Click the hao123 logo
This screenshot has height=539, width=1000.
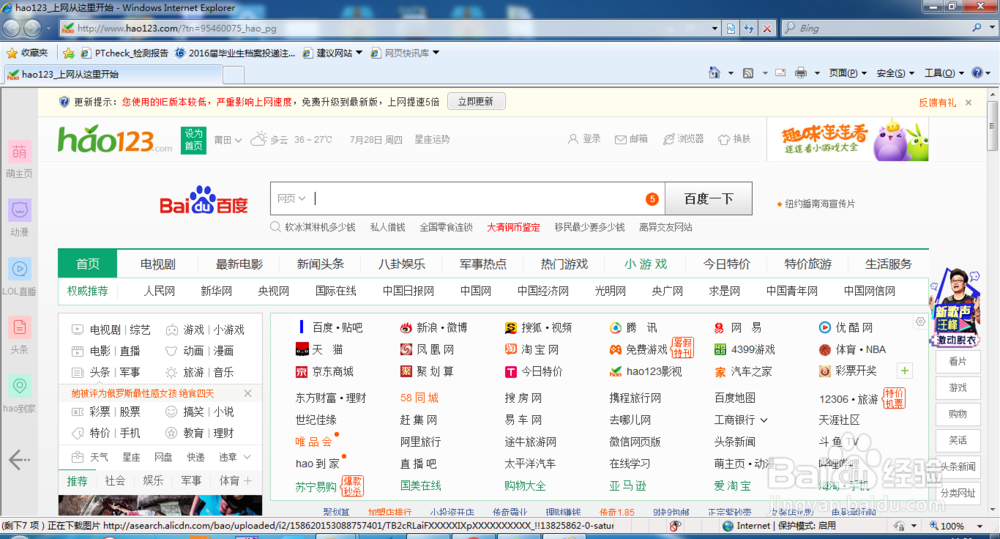(x=115, y=138)
